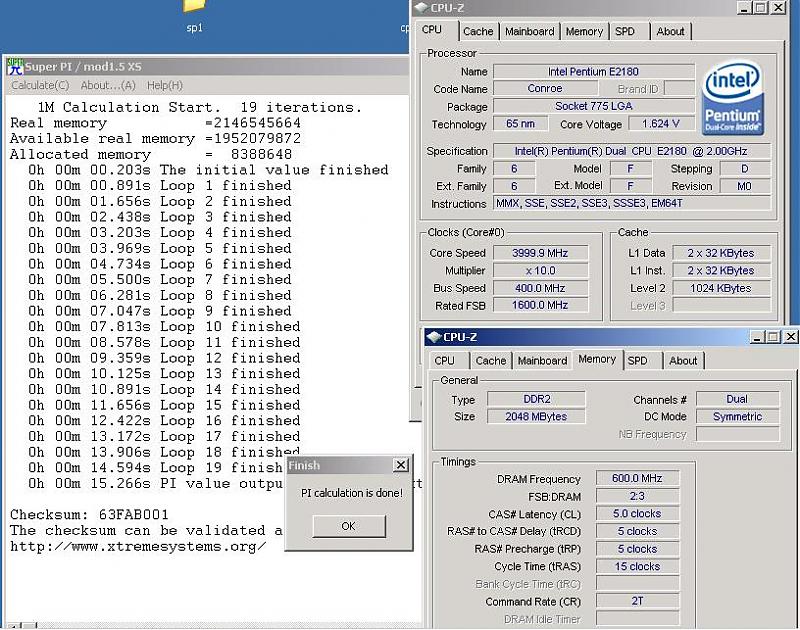Switch to the Mainboard tab in the upper CPU-Z window
Screen dimensions: 800x630
pyautogui.click(x=530, y=31)
